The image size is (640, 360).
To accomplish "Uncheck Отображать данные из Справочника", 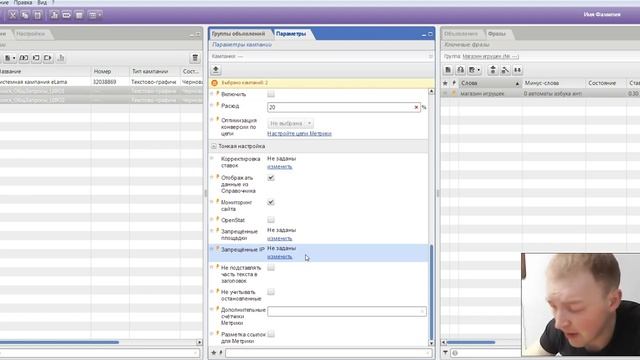I will [271, 178].
